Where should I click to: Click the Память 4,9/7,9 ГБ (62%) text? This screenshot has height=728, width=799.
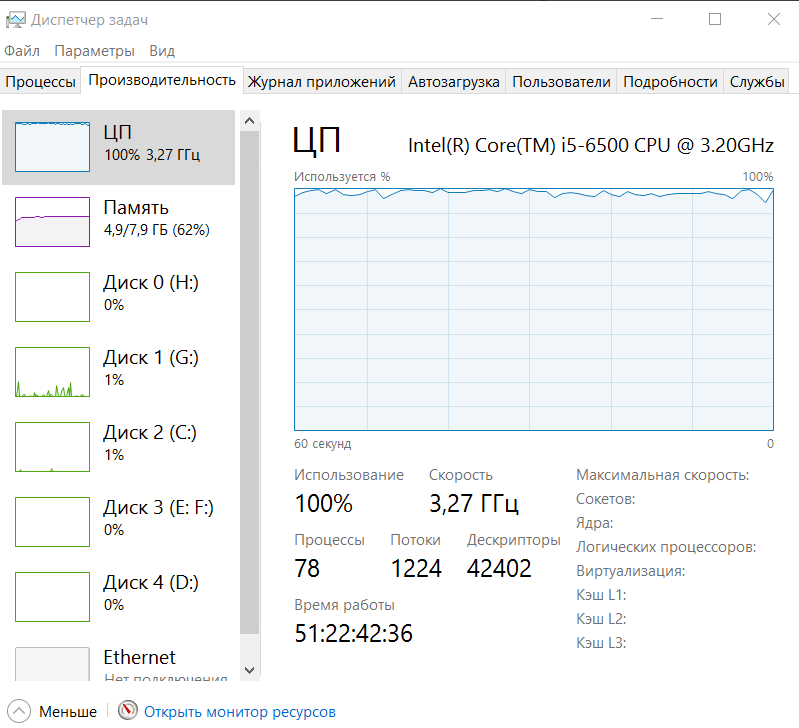(156, 230)
